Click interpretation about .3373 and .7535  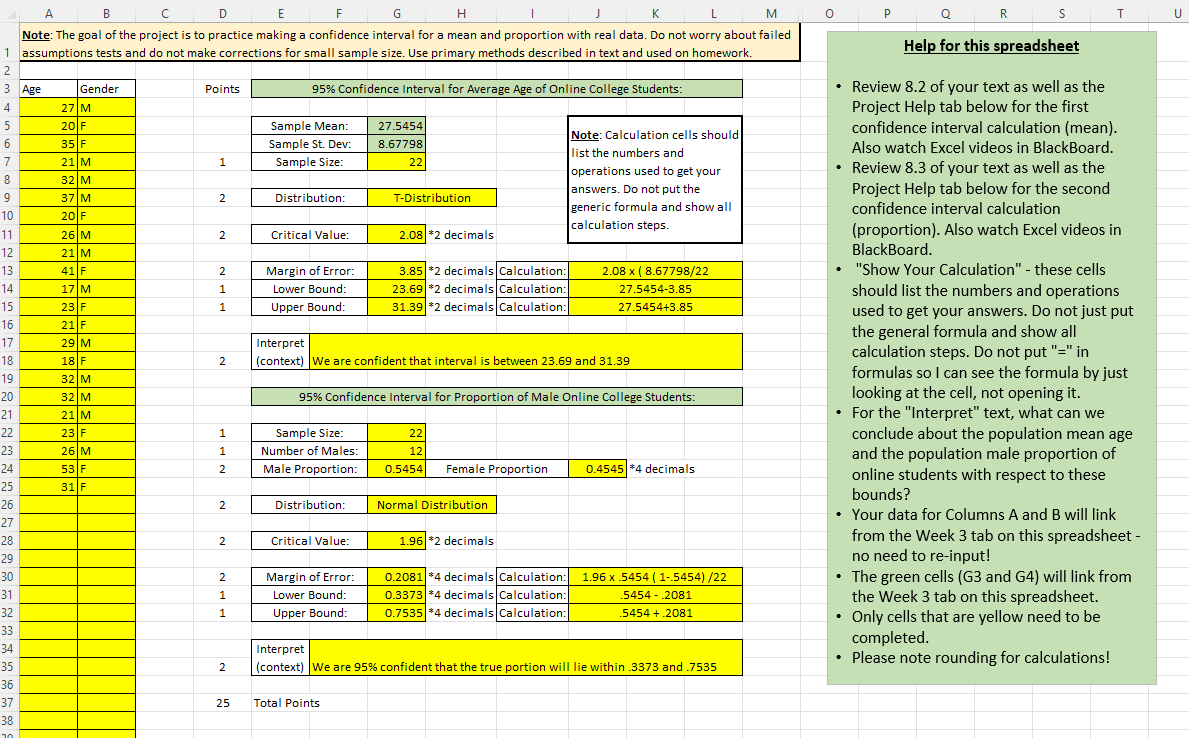(526, 658)
